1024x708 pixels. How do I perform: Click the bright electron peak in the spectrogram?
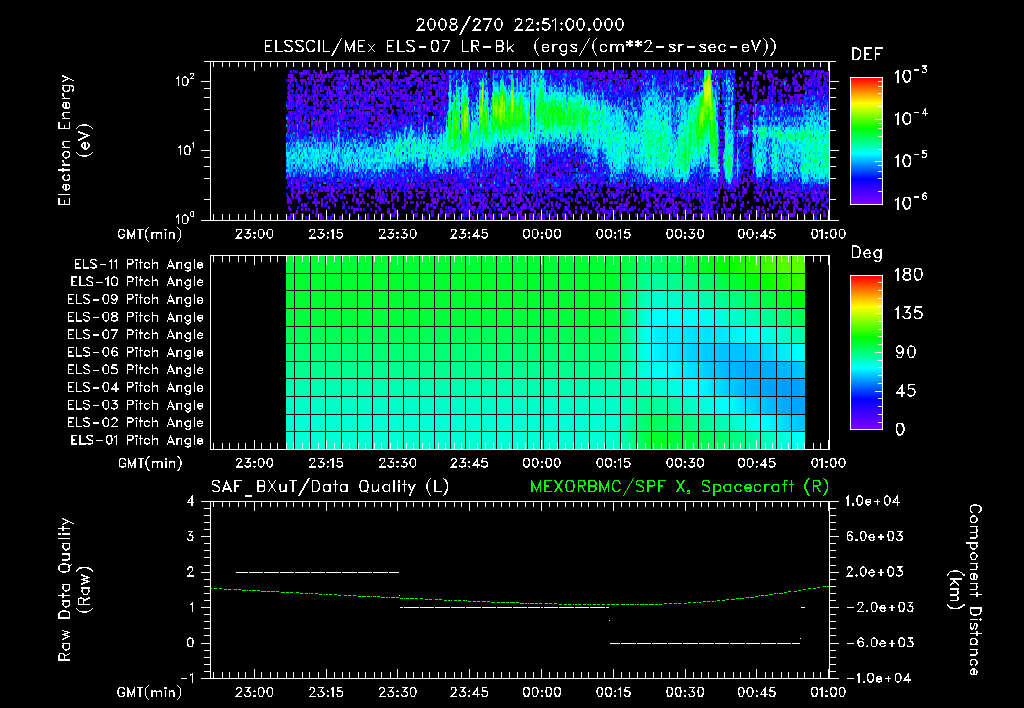click(x=707, y=98)
